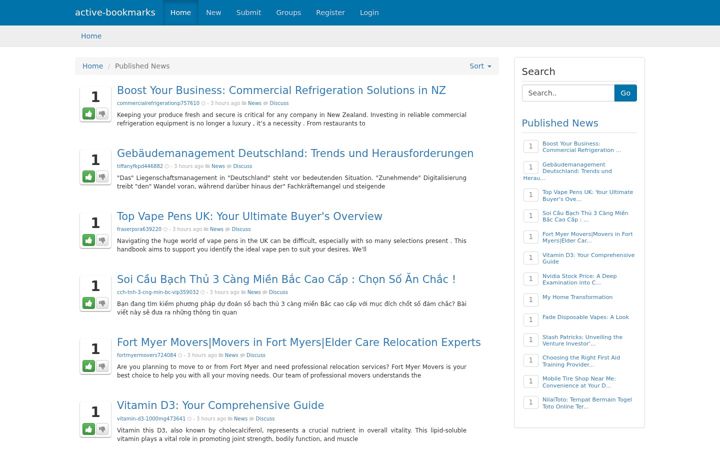The width and height of the screenshot is (720, 450).
Task: Open the Login page
Action: pyautogui.click(x=369, y=12)
